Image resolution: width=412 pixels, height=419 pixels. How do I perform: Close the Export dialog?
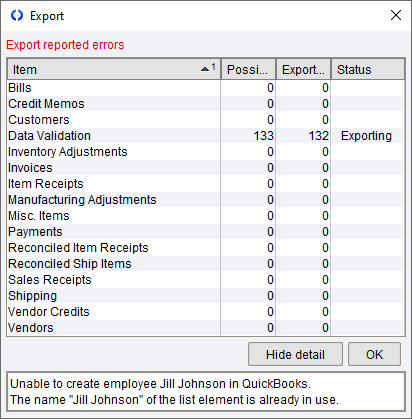[x=396, y=15]
